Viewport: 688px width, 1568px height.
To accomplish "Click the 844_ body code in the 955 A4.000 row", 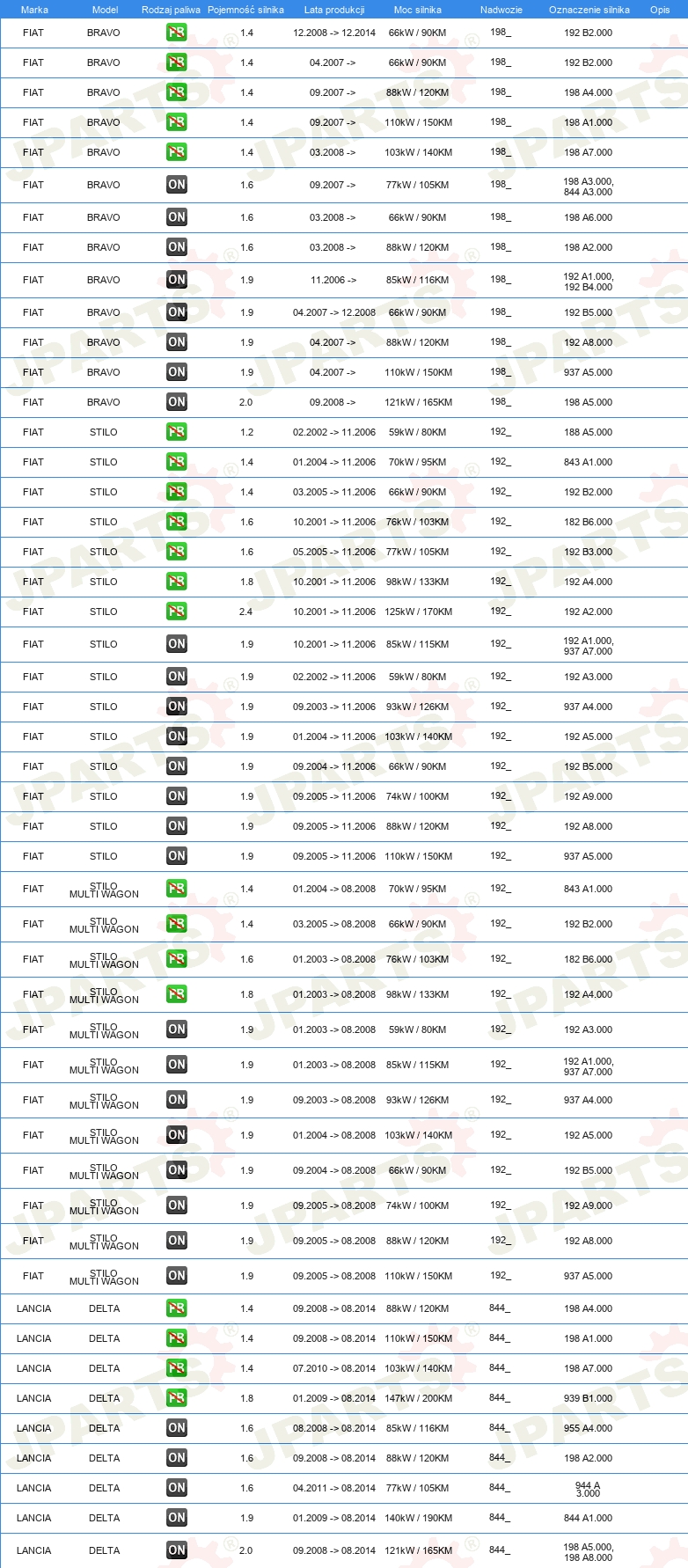I will (500, 1427).
